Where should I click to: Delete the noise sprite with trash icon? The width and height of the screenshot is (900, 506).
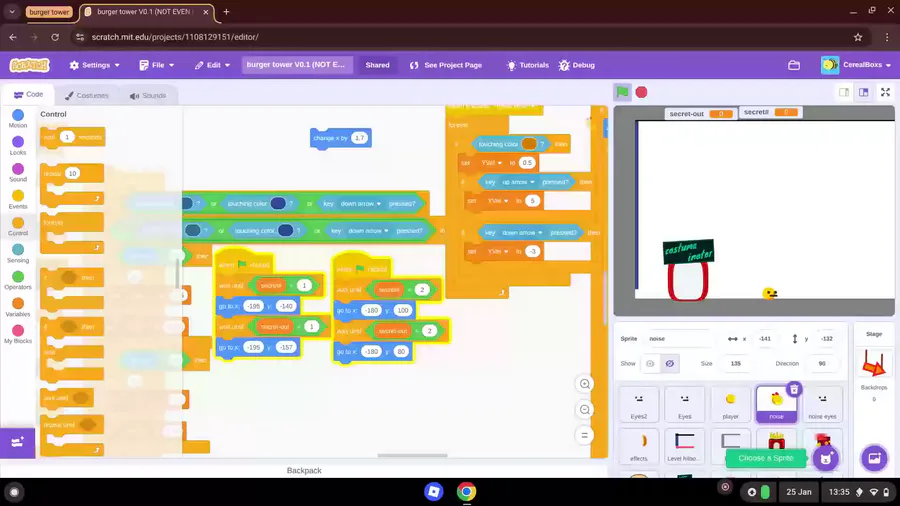(794, 390)
